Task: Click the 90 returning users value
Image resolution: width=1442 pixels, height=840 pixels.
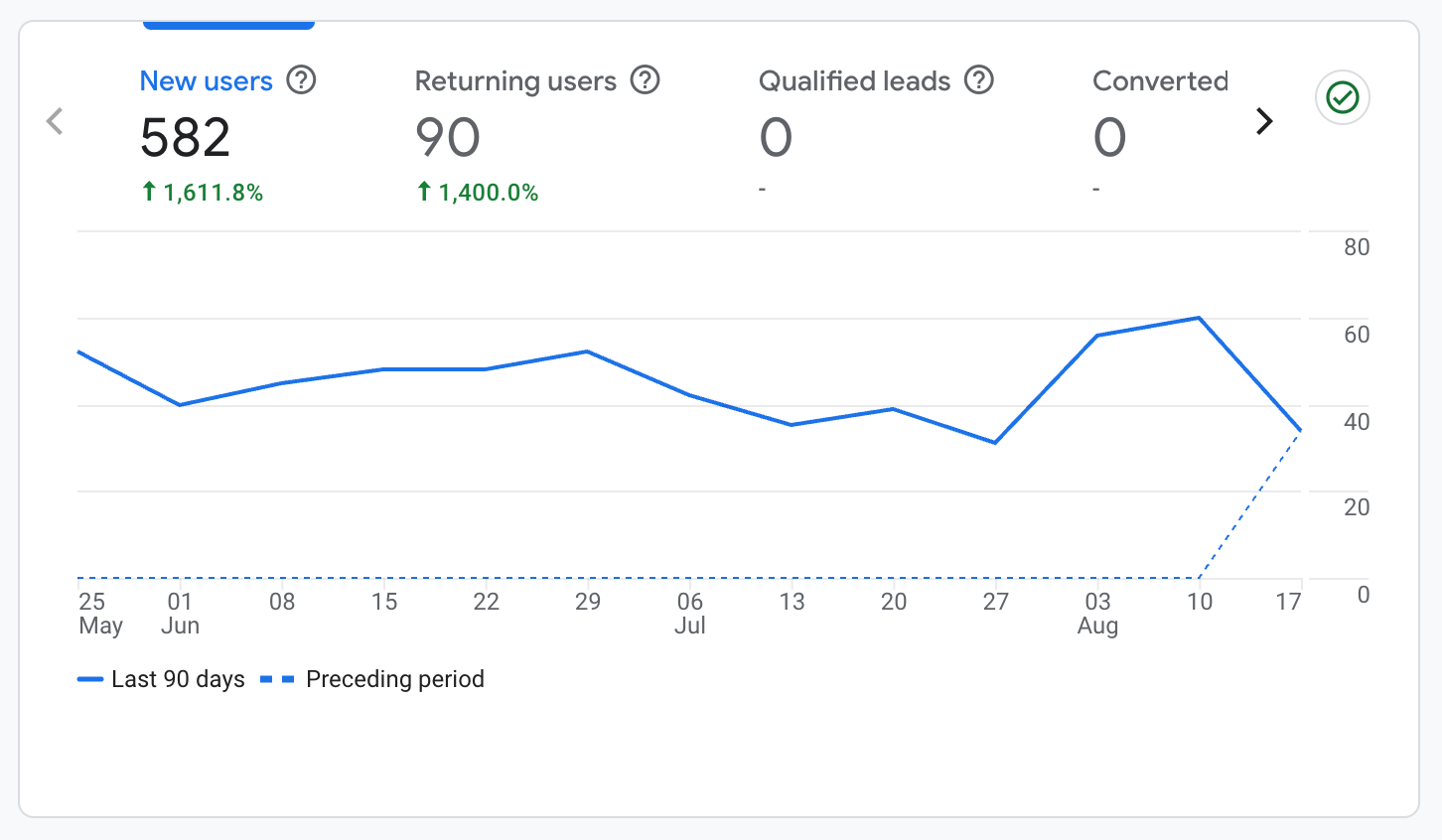Action: point(448,137)
